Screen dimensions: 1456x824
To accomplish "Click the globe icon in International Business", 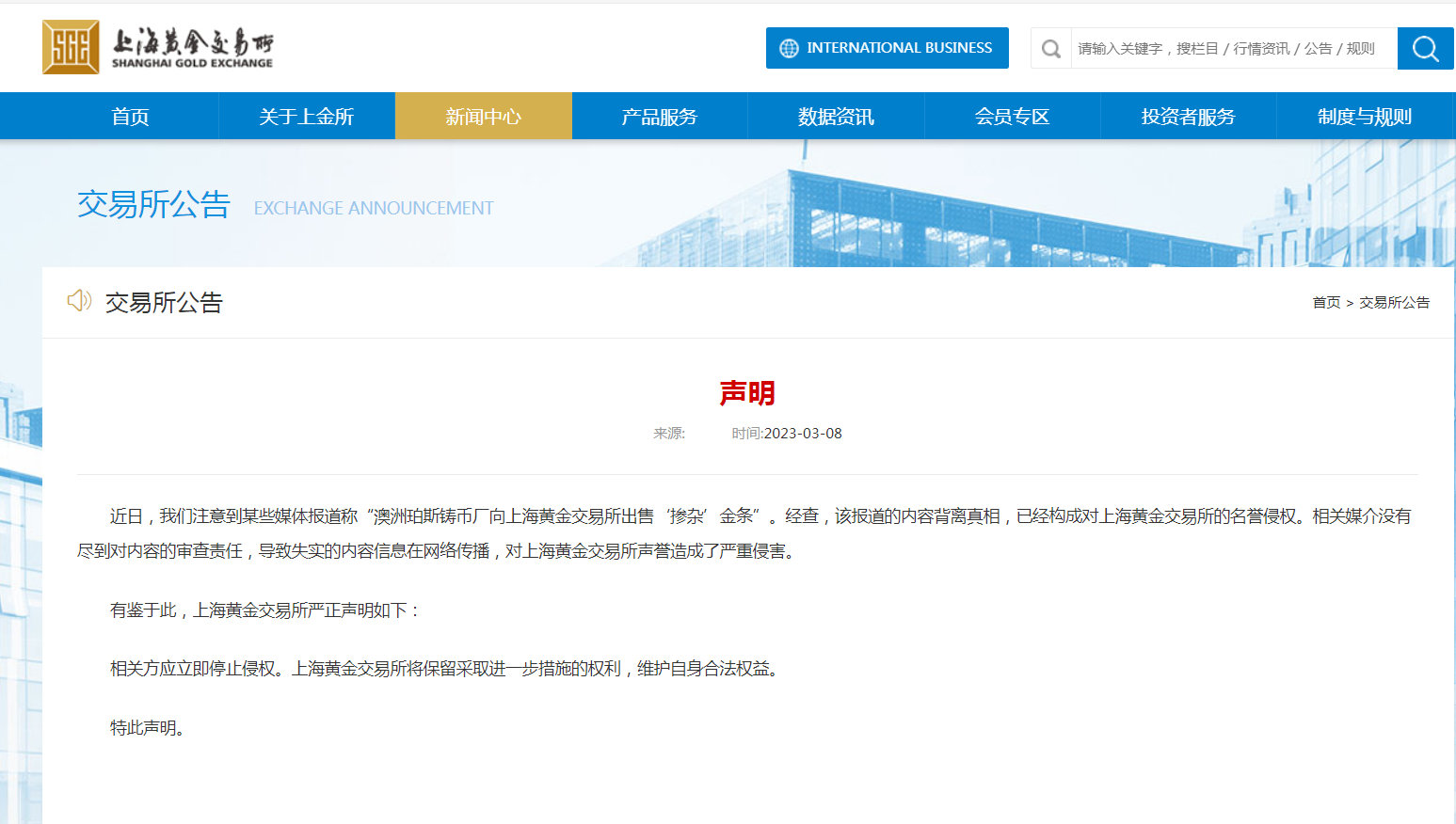I will pos(789,48).
